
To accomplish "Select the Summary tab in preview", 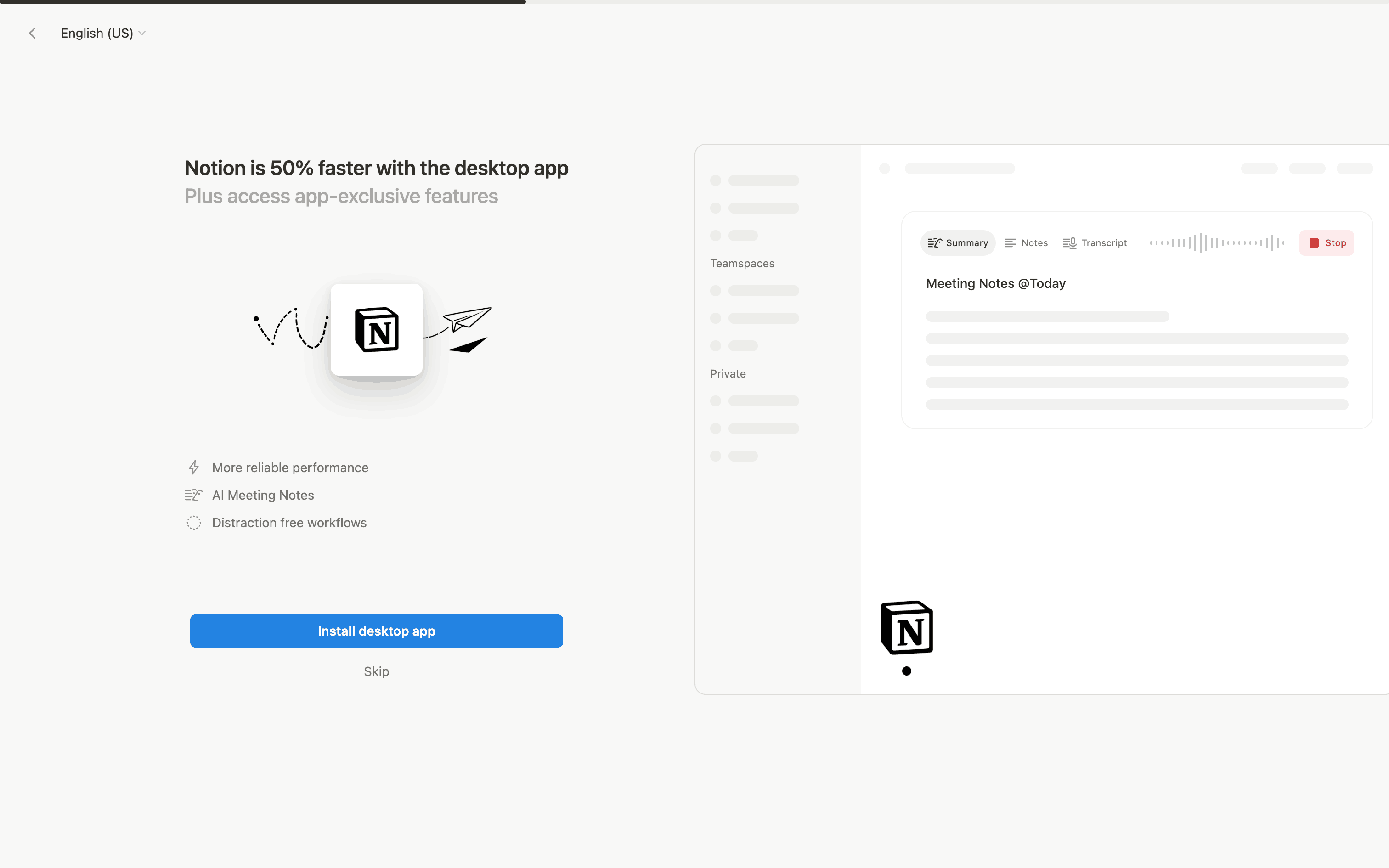I will tap(958, 243).
